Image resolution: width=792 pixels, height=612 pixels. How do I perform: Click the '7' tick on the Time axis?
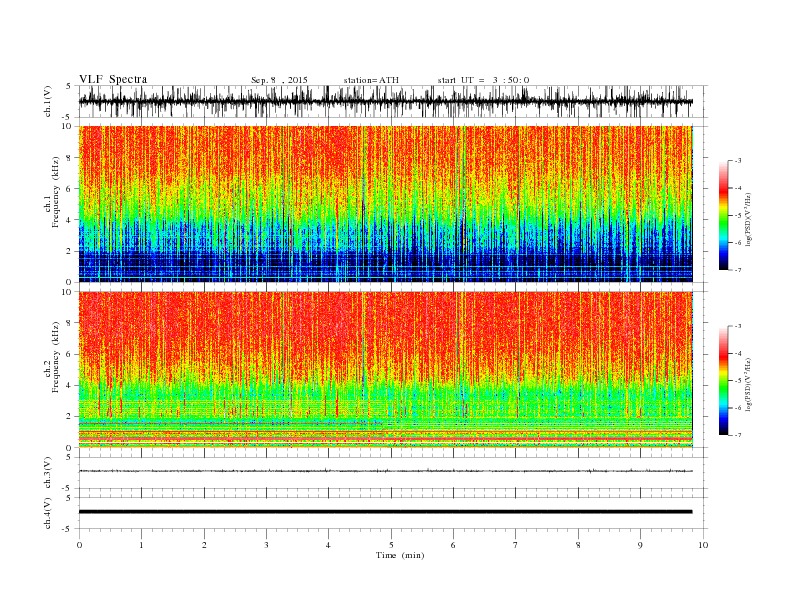point(516,545)
